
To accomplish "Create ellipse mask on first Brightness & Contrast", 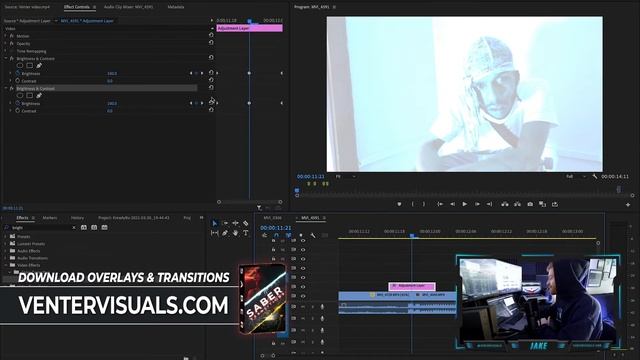I will pyautogui.click(x=20, y=65).
